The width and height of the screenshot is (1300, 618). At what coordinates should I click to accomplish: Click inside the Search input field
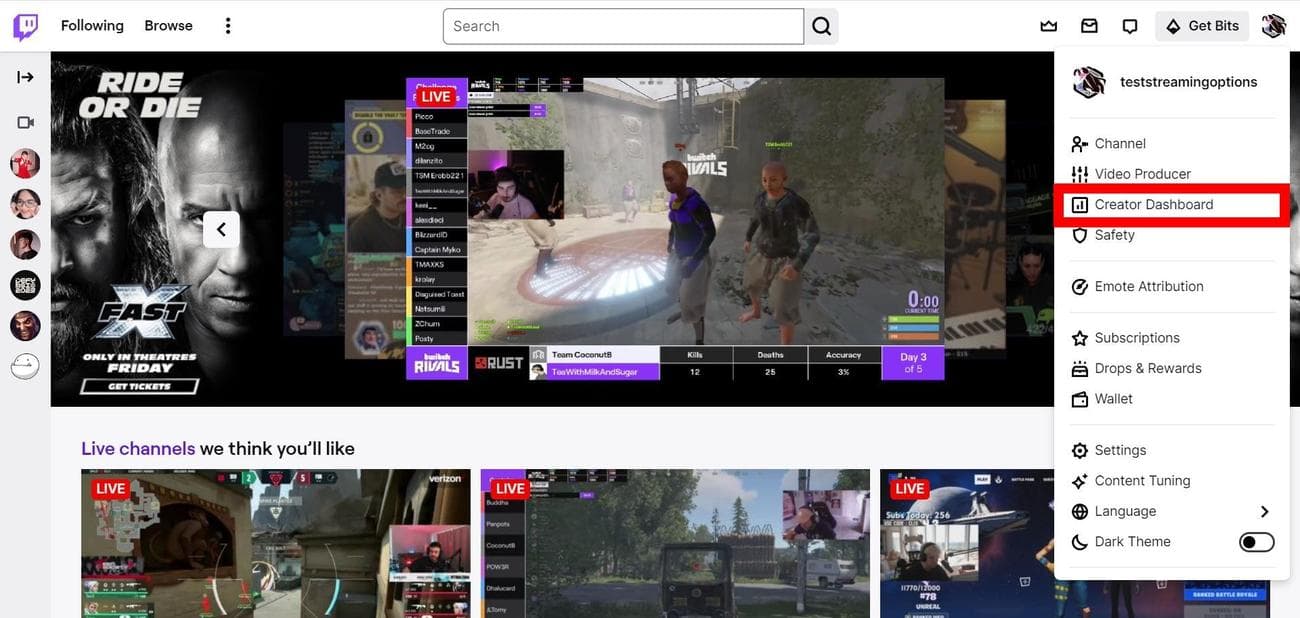point(623,26)
